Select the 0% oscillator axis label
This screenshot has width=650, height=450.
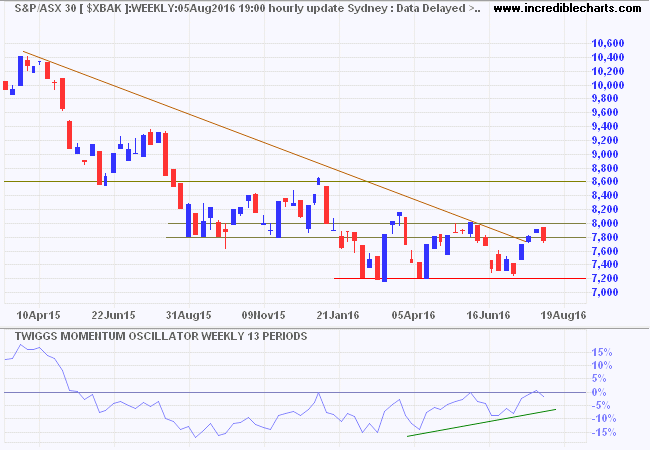[x=599, y=392]
